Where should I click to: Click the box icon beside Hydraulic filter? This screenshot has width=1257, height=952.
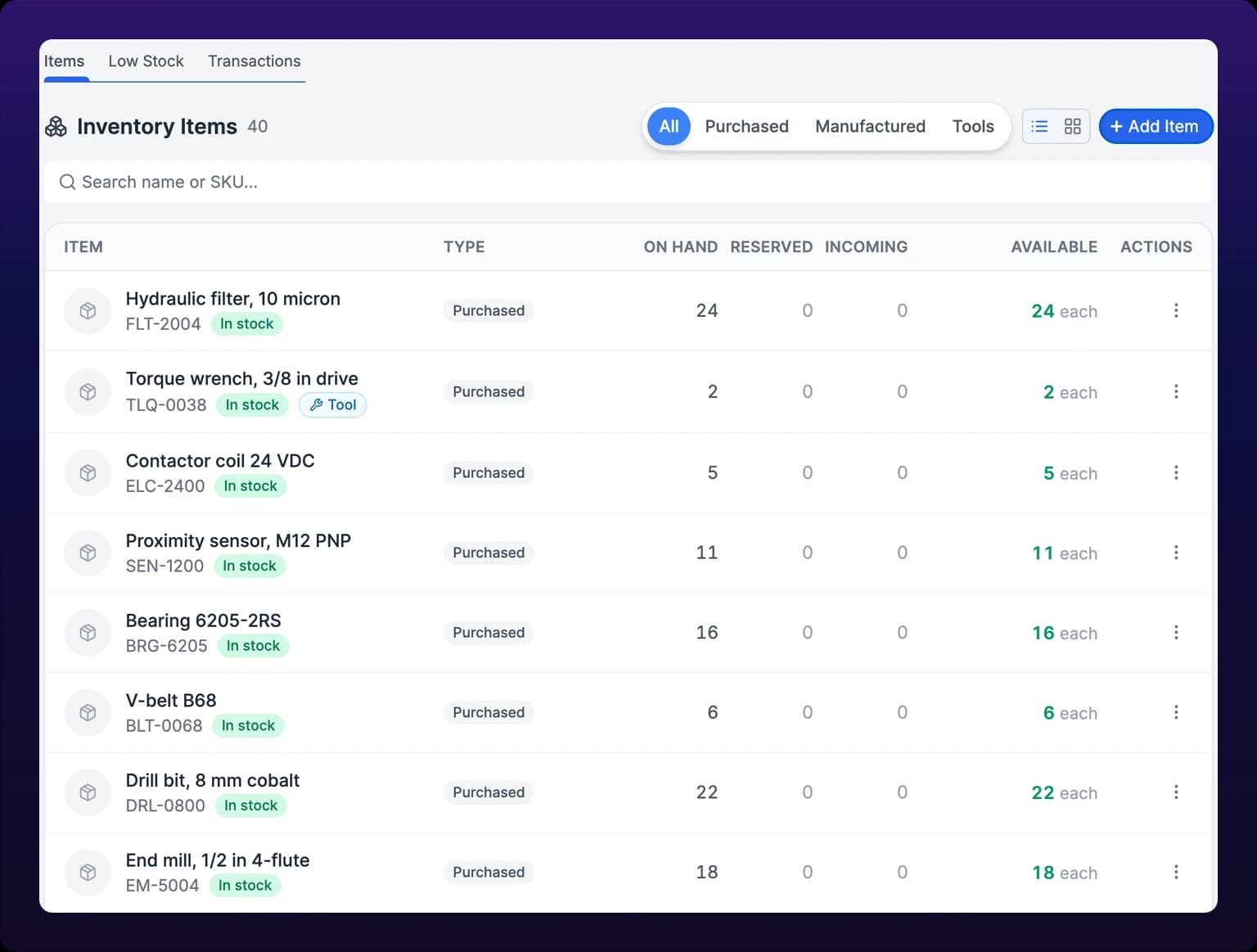click(x=88, y=311)
